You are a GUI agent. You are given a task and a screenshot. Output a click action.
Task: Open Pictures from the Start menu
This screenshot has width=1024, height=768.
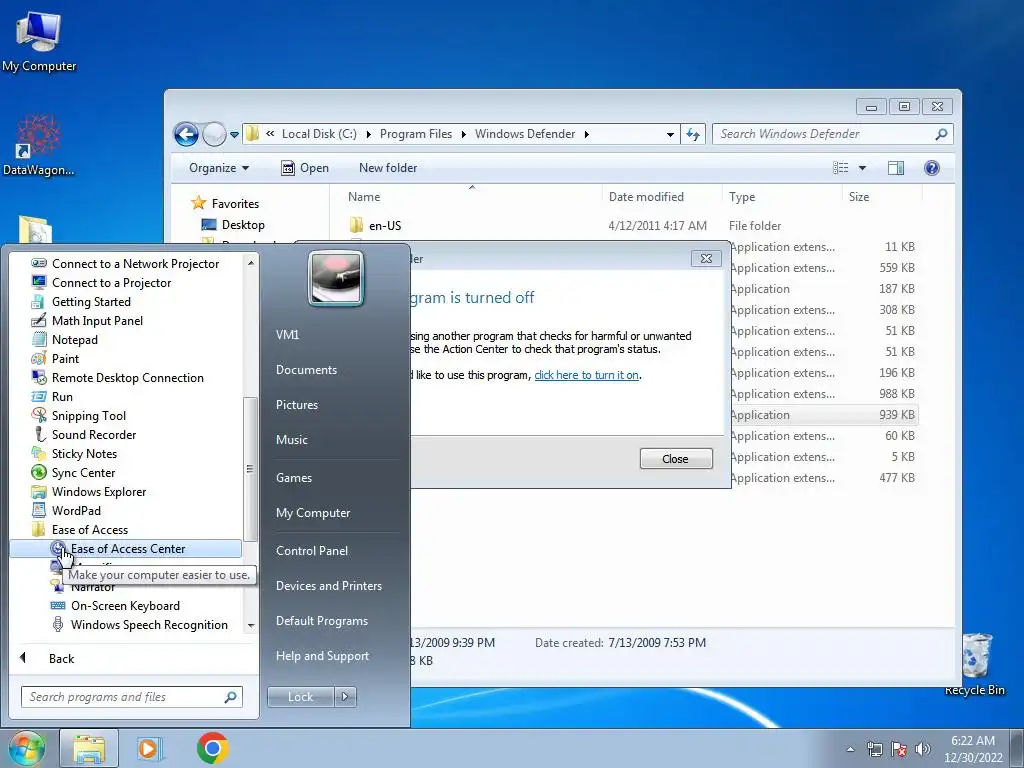(296, 405)
